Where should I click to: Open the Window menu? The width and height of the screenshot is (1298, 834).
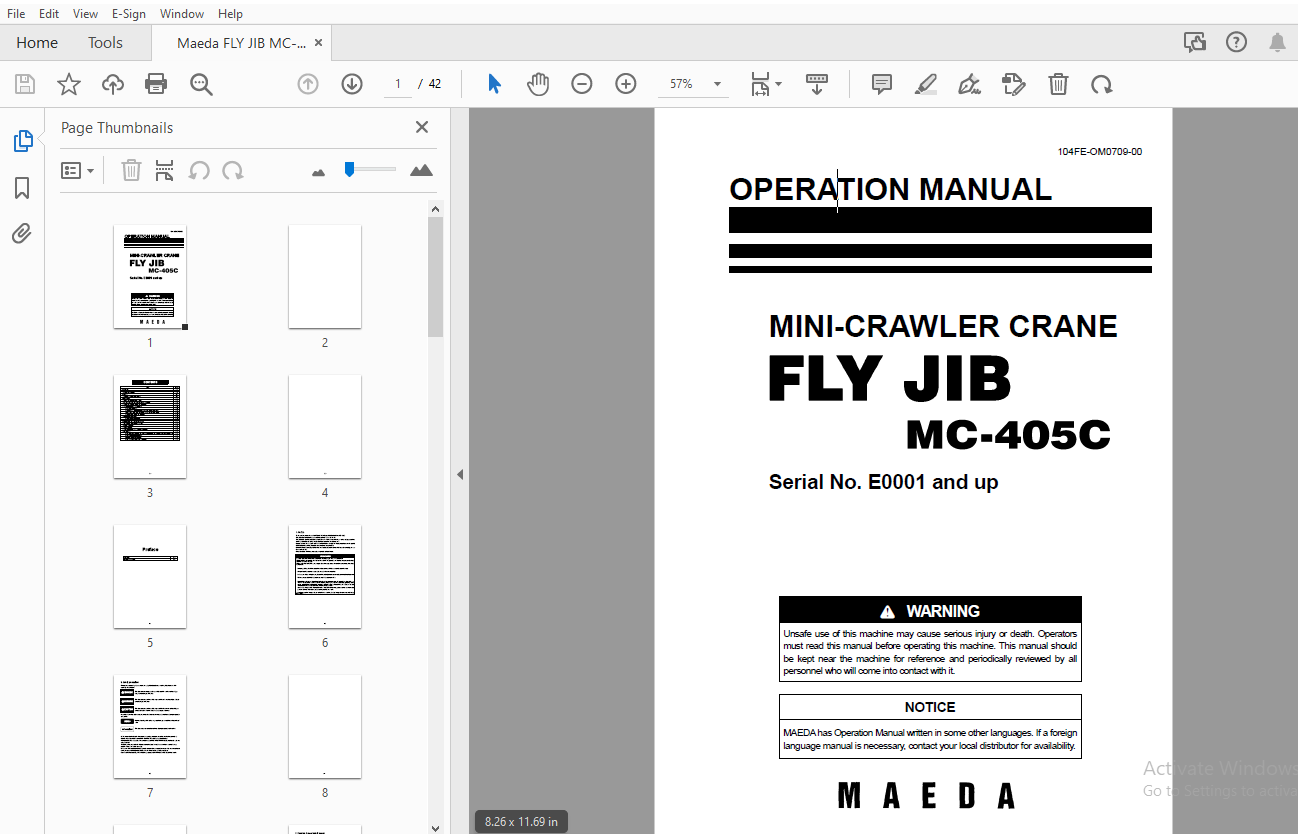(182, 14)
